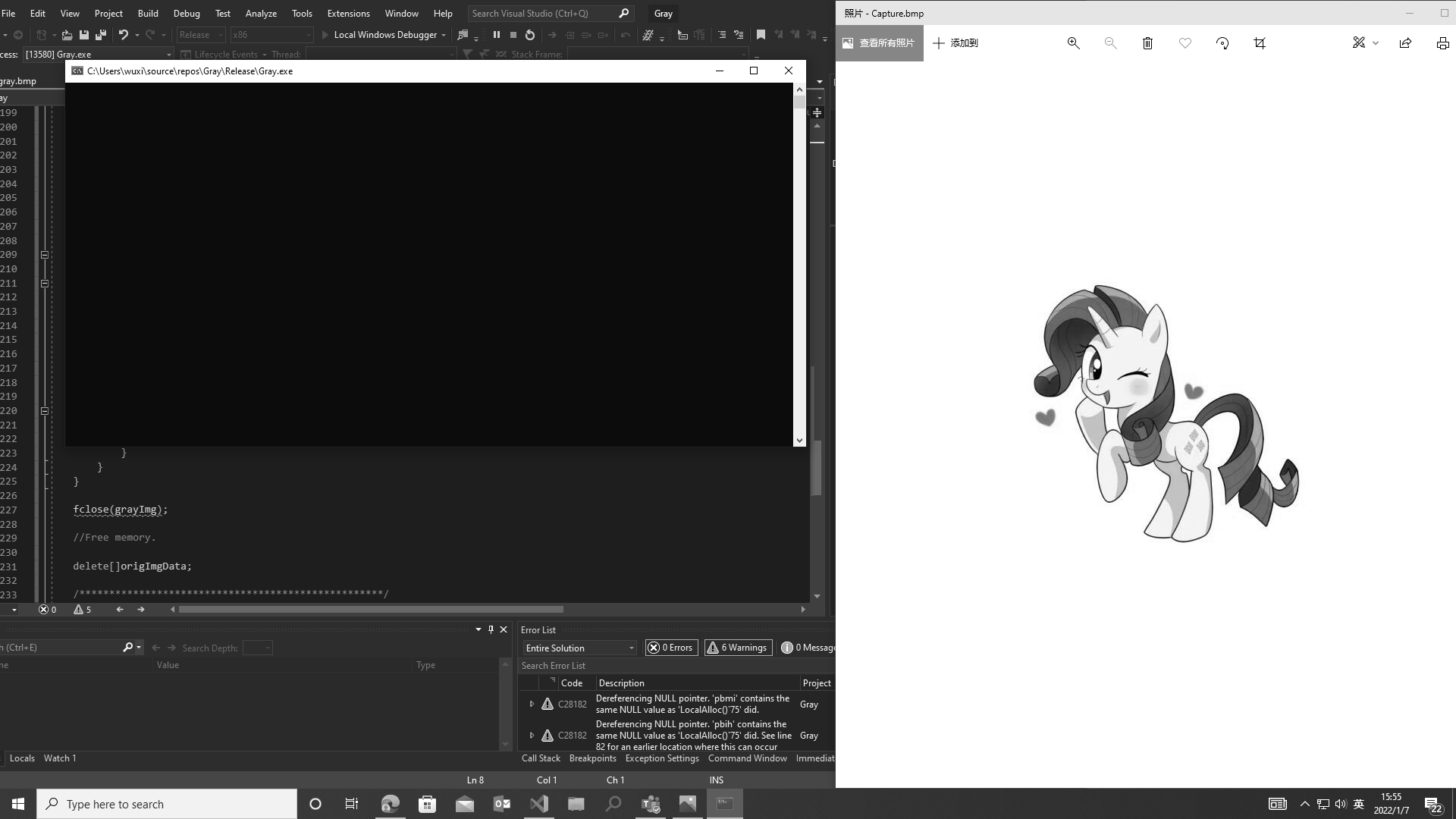Open Microsoft Store from the taskbar

click(428, 804)
